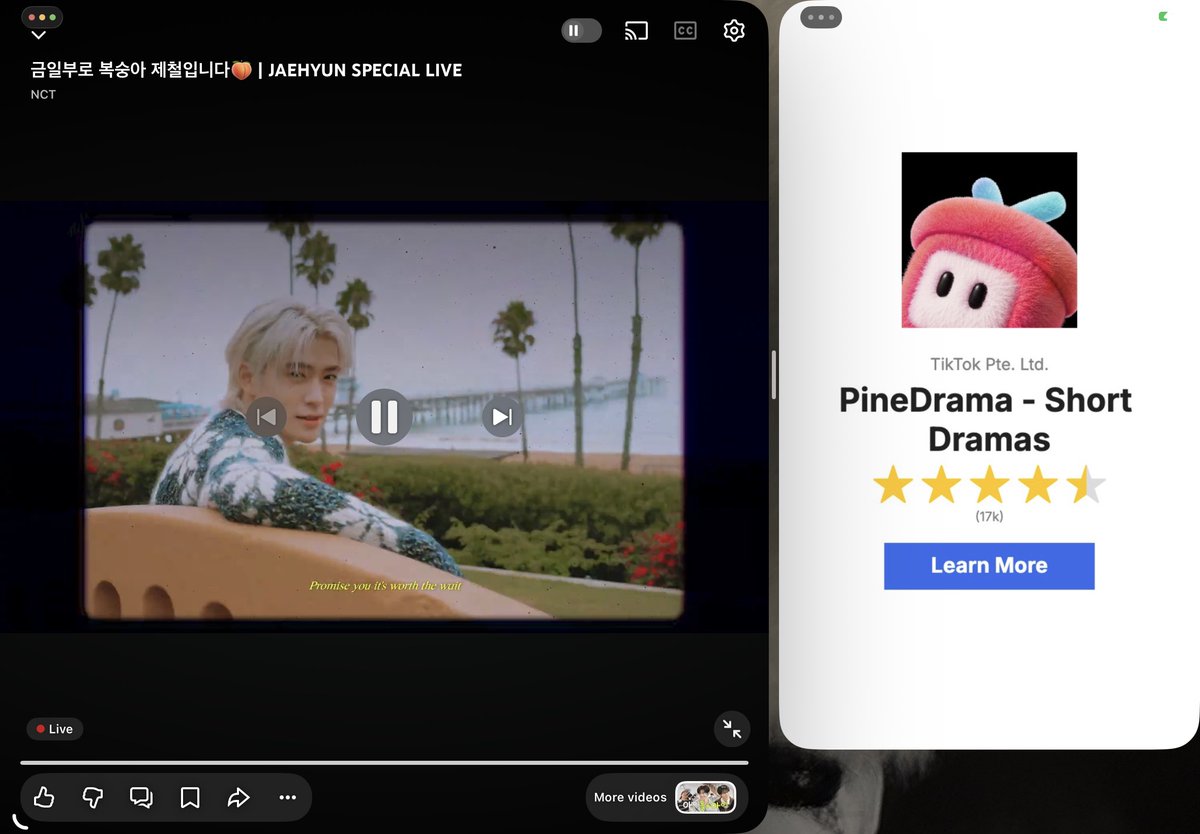The width and height of the screenshot is (1200, 834).
Task: Collapse the player with the down chevron
Action: coord(39,35)
